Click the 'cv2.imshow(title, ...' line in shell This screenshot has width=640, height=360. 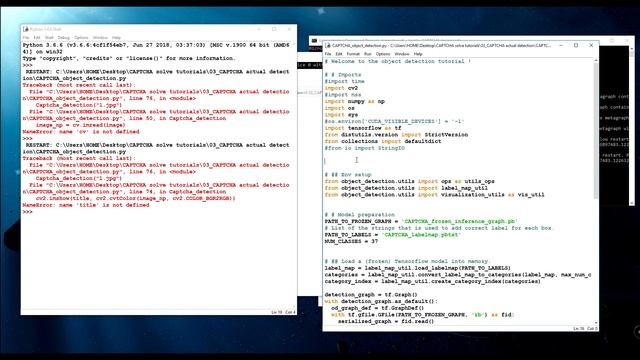pyautogui.click(x=136, y=198)
